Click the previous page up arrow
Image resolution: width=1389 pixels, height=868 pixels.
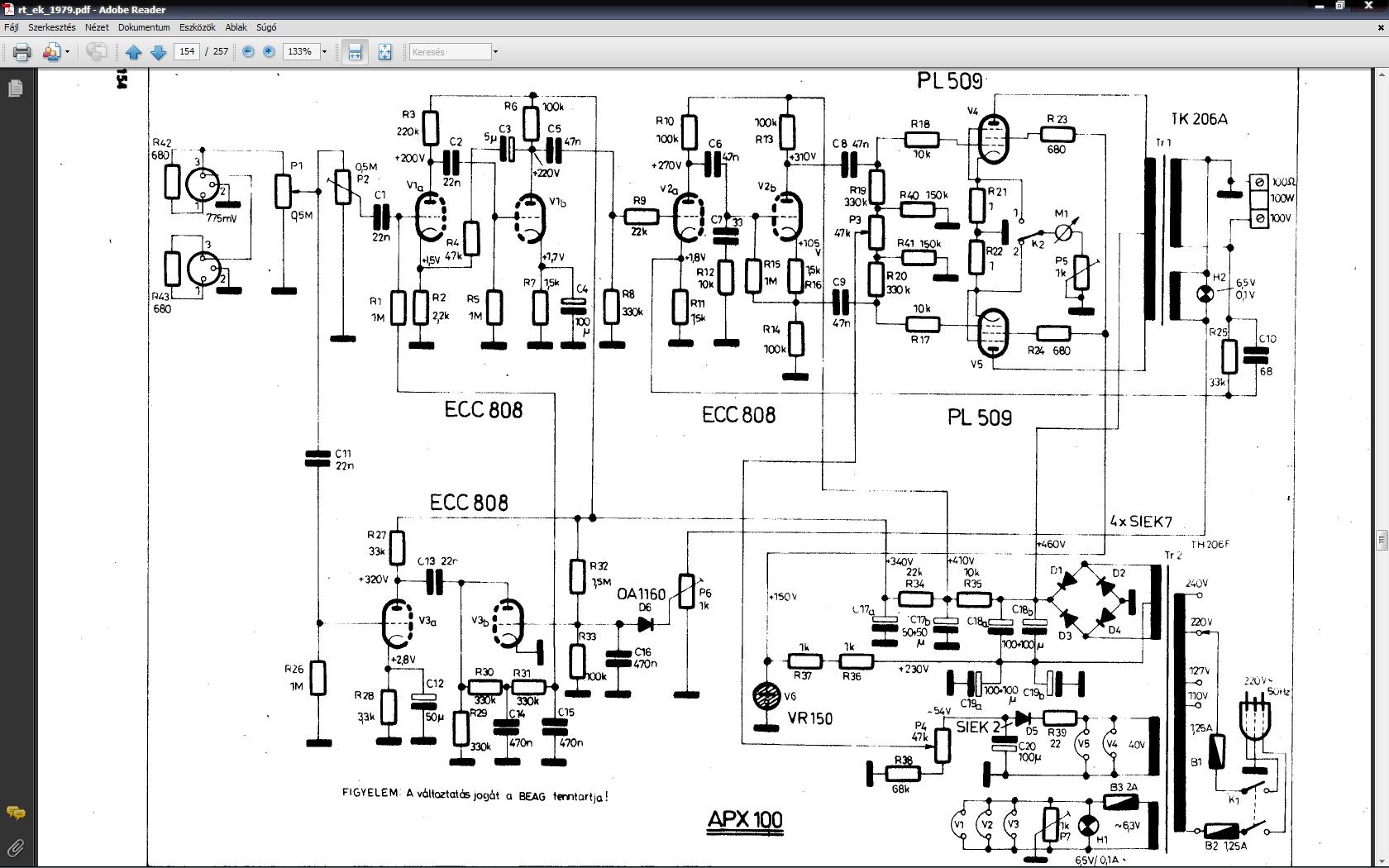133,52
